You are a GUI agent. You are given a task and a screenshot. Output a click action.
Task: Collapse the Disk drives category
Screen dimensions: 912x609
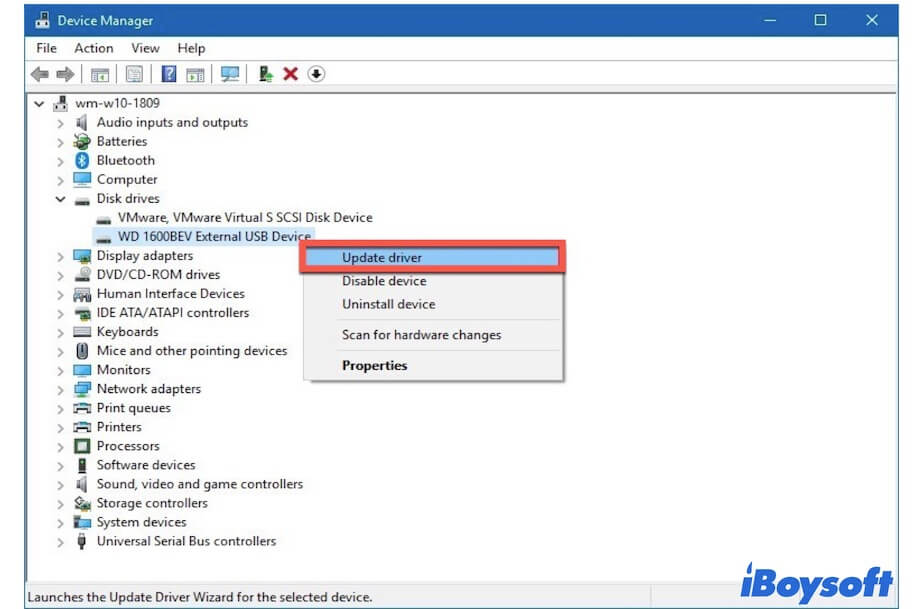59,198
